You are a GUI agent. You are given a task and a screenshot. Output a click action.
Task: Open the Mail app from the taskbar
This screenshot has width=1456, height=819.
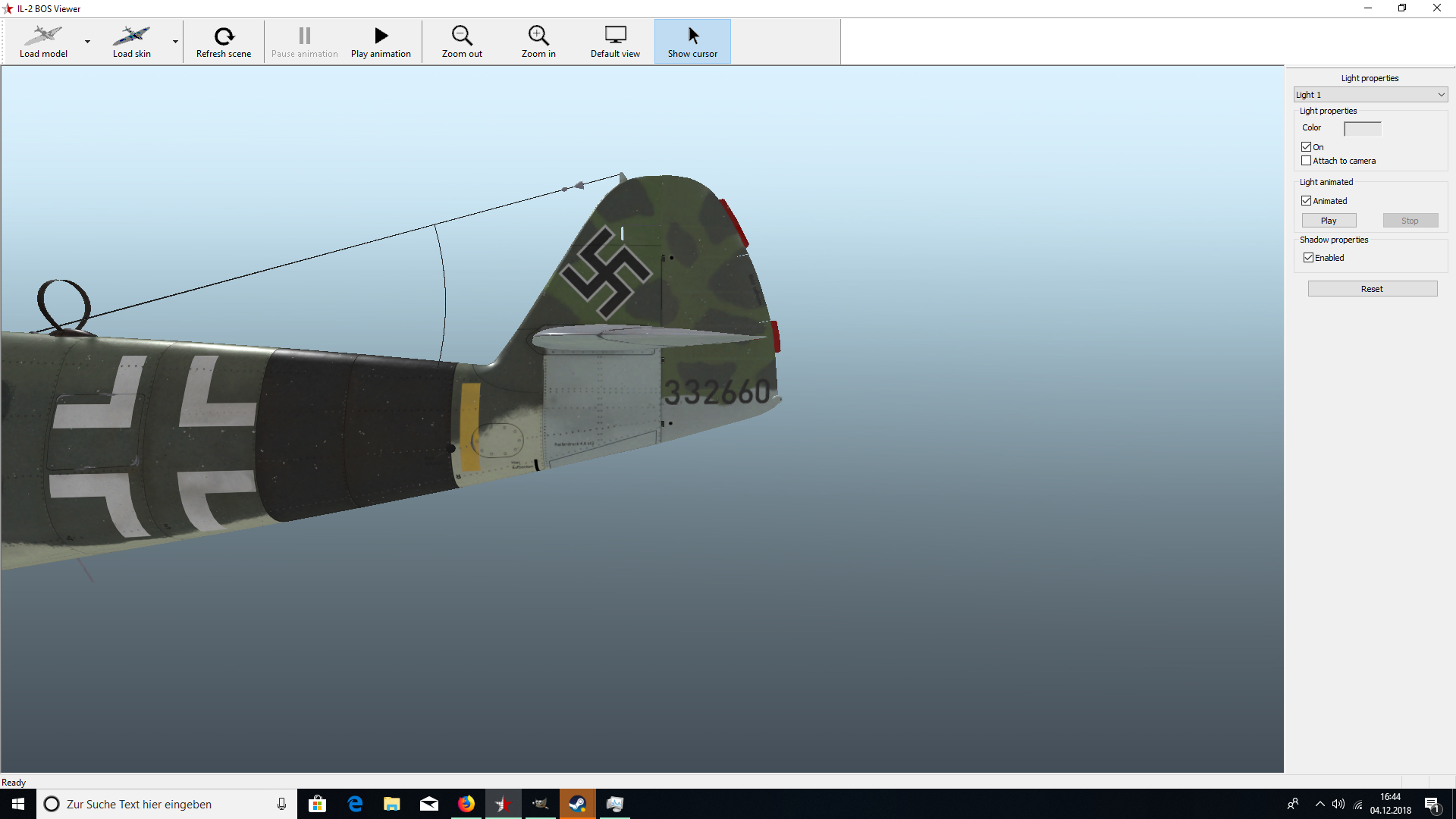[x=428, y=804]
